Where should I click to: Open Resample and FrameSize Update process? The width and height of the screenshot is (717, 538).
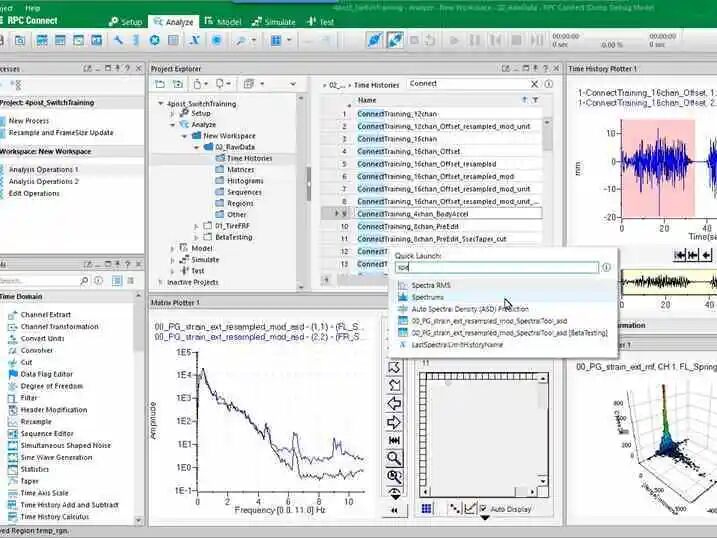point(61,133)
